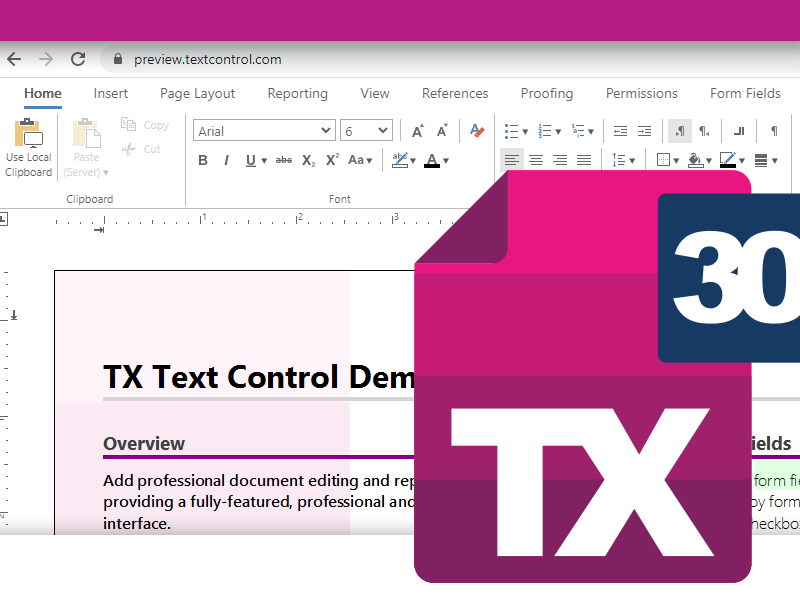Open the Arial font family dropdown
This screenshot has height=606, width=800.
(x=265, y=131)
